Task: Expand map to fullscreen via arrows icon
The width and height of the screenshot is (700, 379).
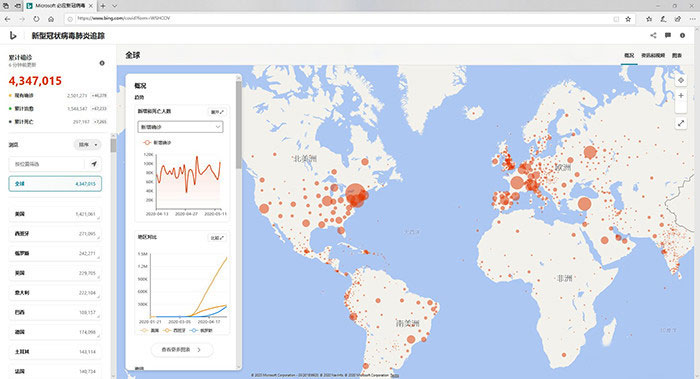Action: click(681, 123)
